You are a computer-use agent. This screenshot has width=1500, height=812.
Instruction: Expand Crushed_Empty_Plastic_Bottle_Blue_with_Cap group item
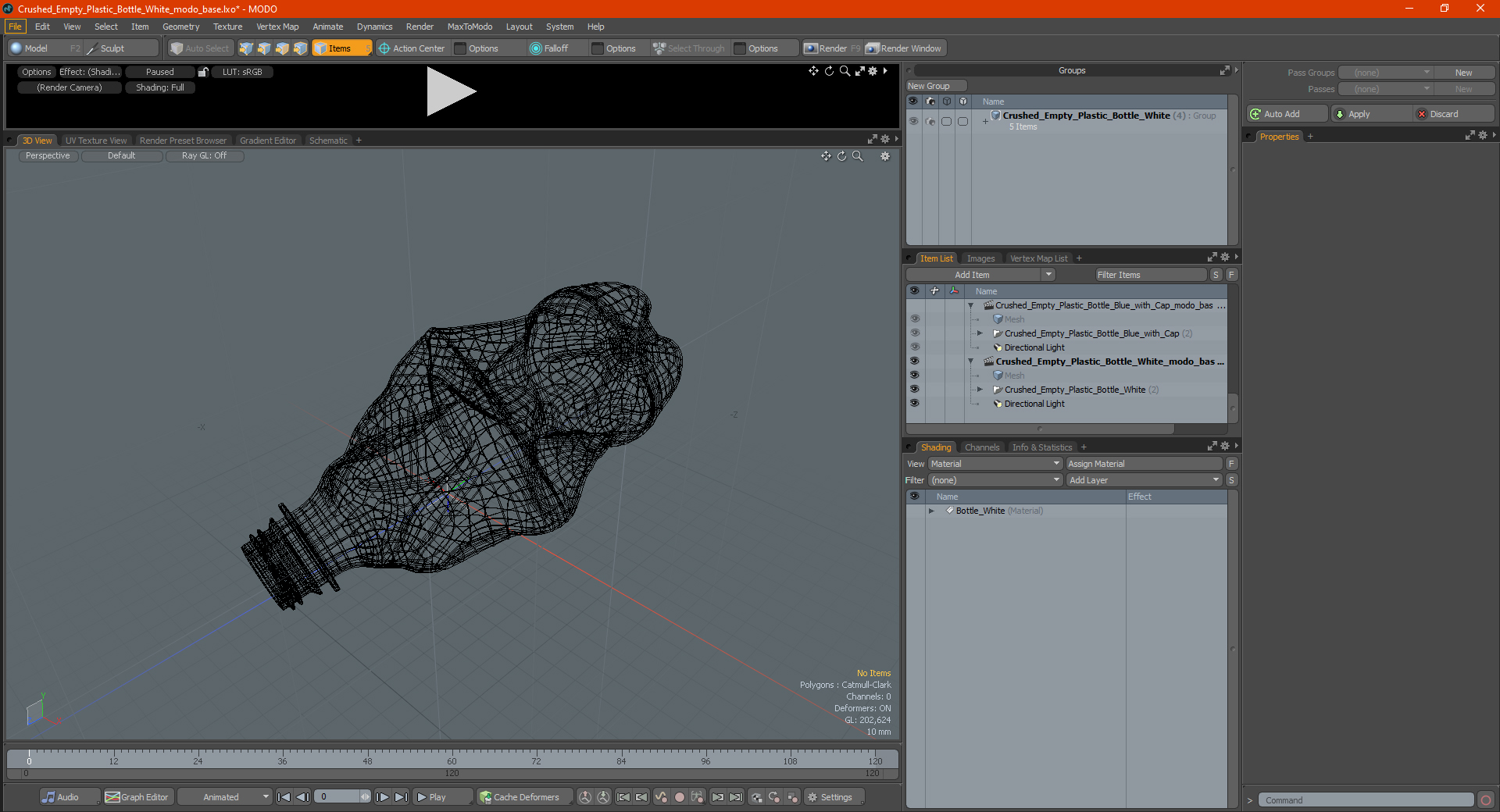click(980, 333)
